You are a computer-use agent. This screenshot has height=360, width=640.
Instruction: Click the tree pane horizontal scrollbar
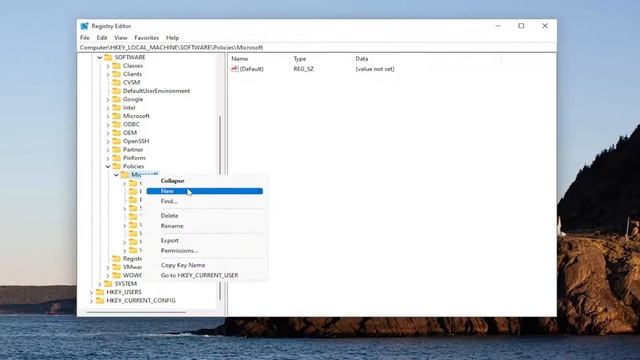136,312
